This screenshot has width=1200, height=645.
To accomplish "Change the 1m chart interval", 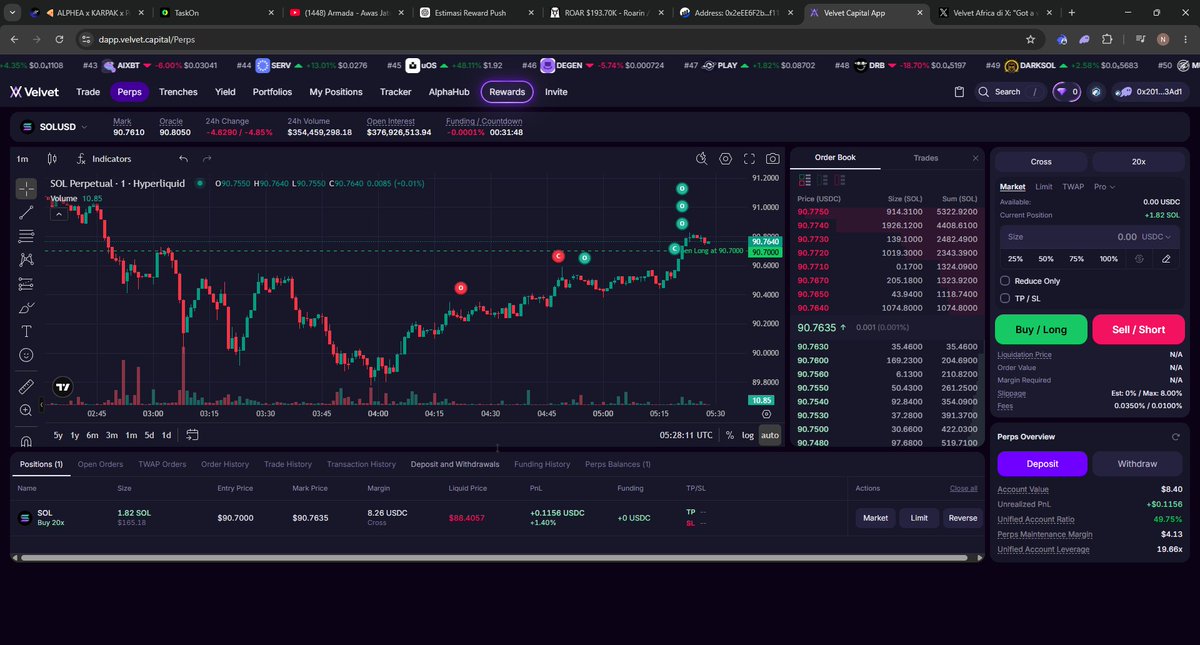I will pyautogui.click(x=22, y=159).
